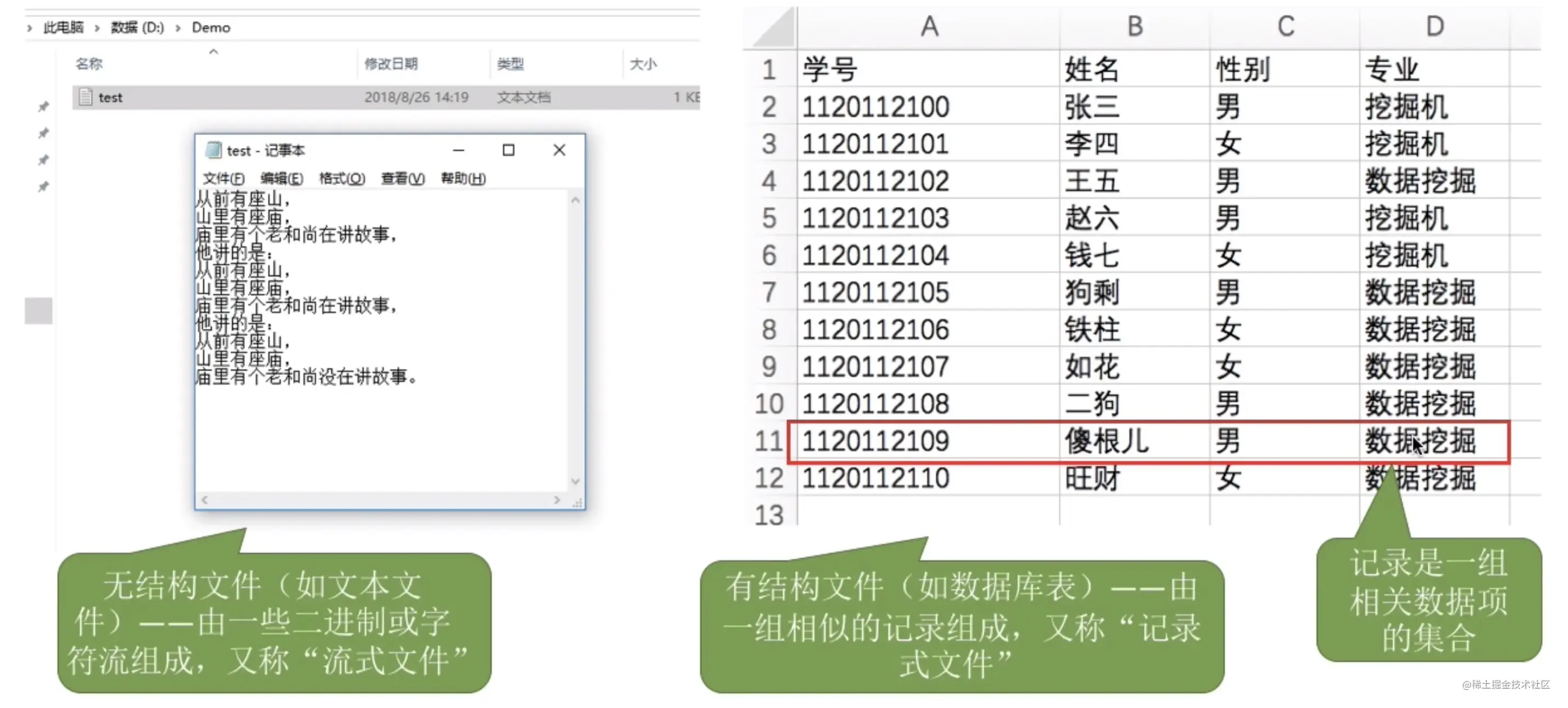Click the cell containing 1120112110
This screenshot has width=1568, height=708.
(928, 478)
